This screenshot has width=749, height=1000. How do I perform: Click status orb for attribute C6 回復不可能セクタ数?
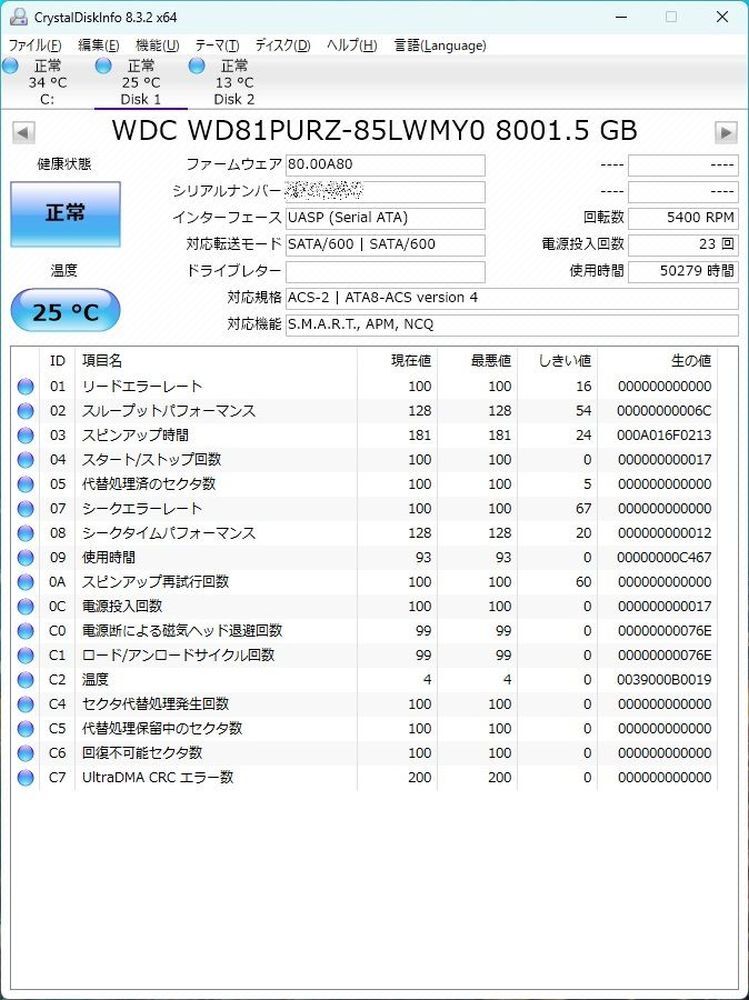point(26,753)
